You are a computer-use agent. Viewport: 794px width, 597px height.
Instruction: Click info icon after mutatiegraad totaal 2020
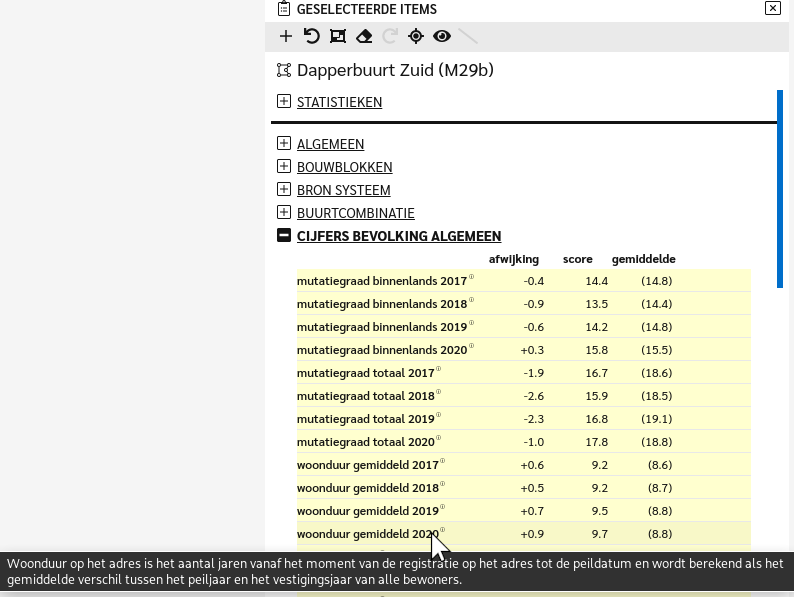click(439, 438)
